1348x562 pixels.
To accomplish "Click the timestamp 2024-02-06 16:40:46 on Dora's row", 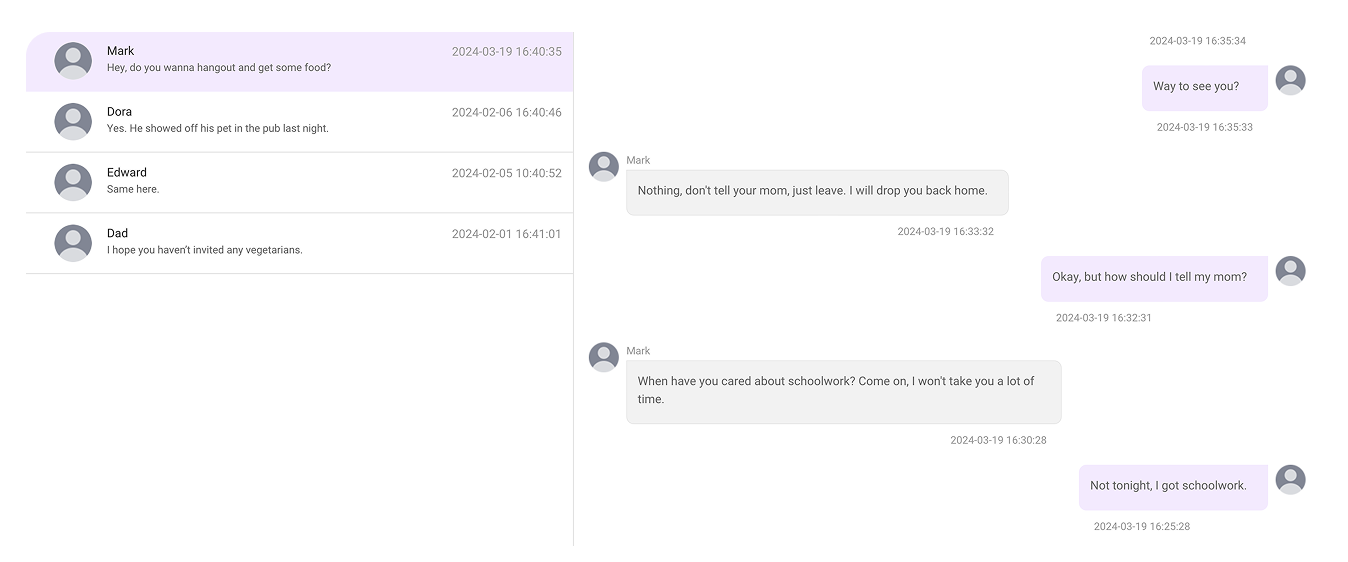I will 506,112.
